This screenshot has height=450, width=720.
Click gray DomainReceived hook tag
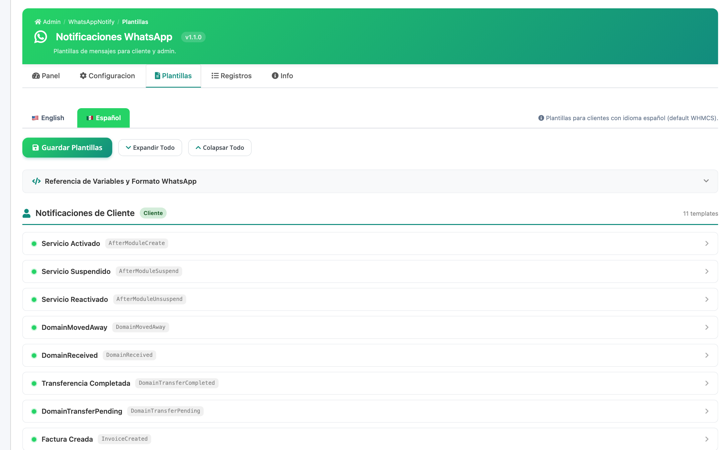click(129, 355)
